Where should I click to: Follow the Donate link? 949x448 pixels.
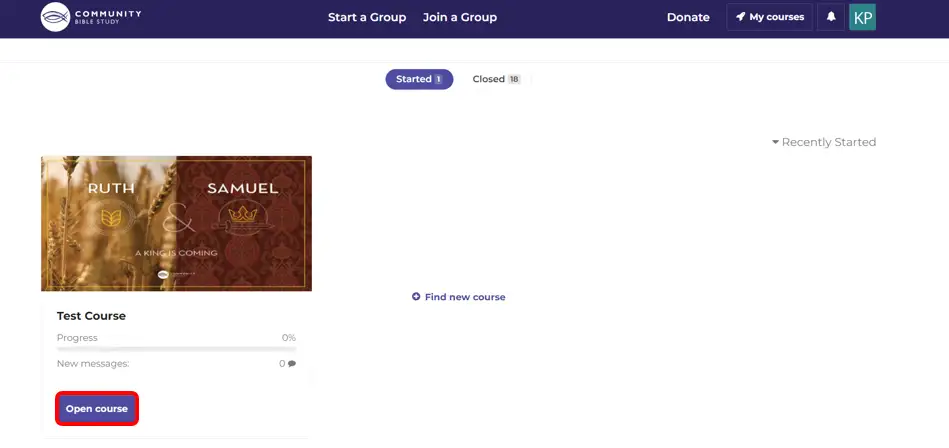coord(688,17)
